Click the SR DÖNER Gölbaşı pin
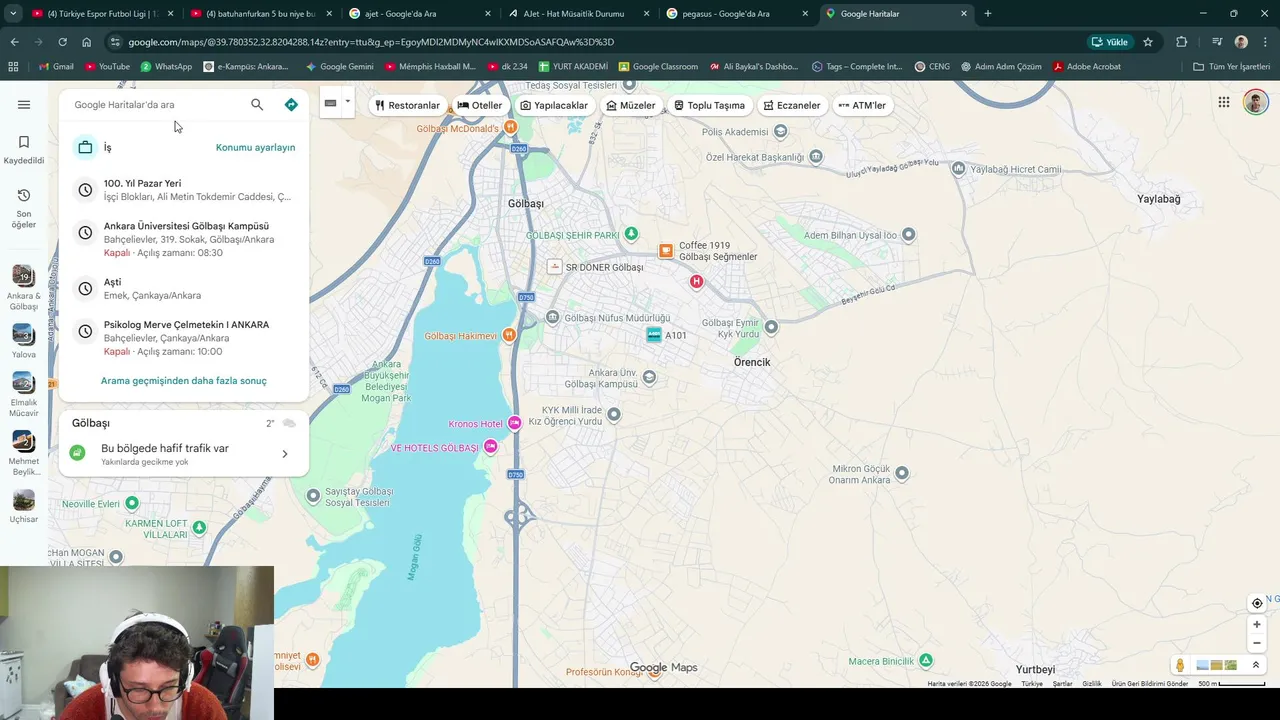The image size is (1280, 720). coord(555,267)
